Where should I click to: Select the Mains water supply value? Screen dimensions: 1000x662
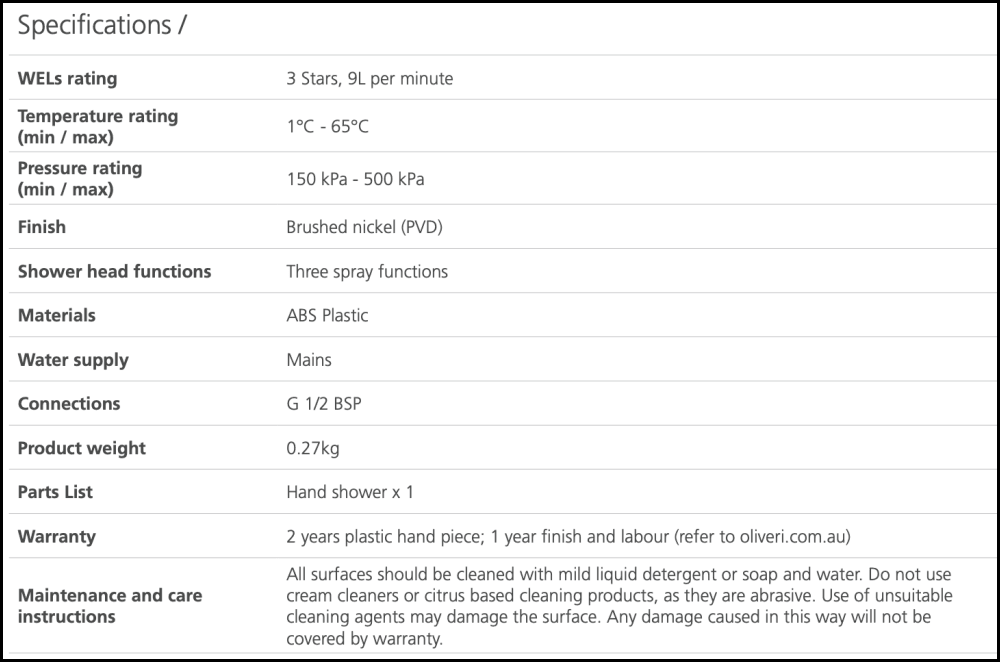pyautogui.click(x=309, y=359)
